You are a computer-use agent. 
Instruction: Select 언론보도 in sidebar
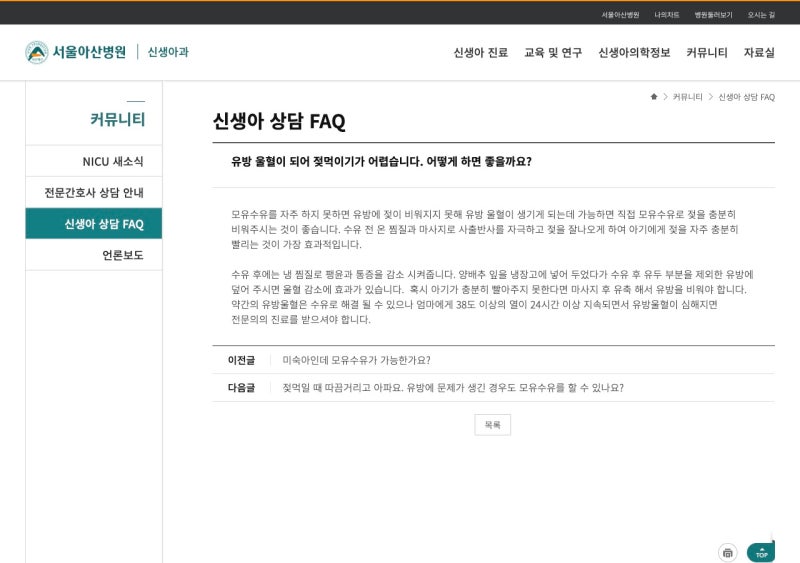click(94, 255)
